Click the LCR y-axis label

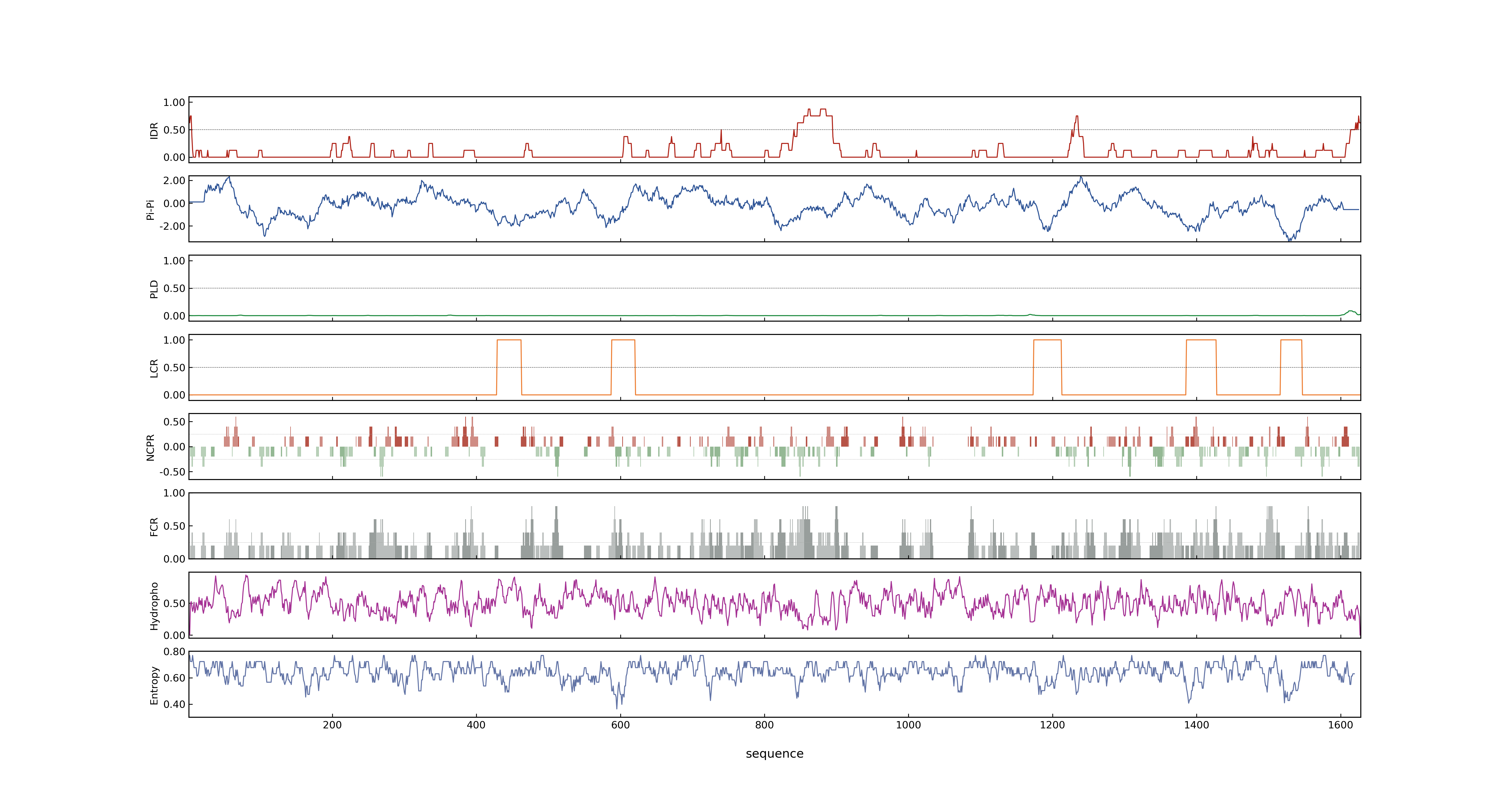[154, 368]
